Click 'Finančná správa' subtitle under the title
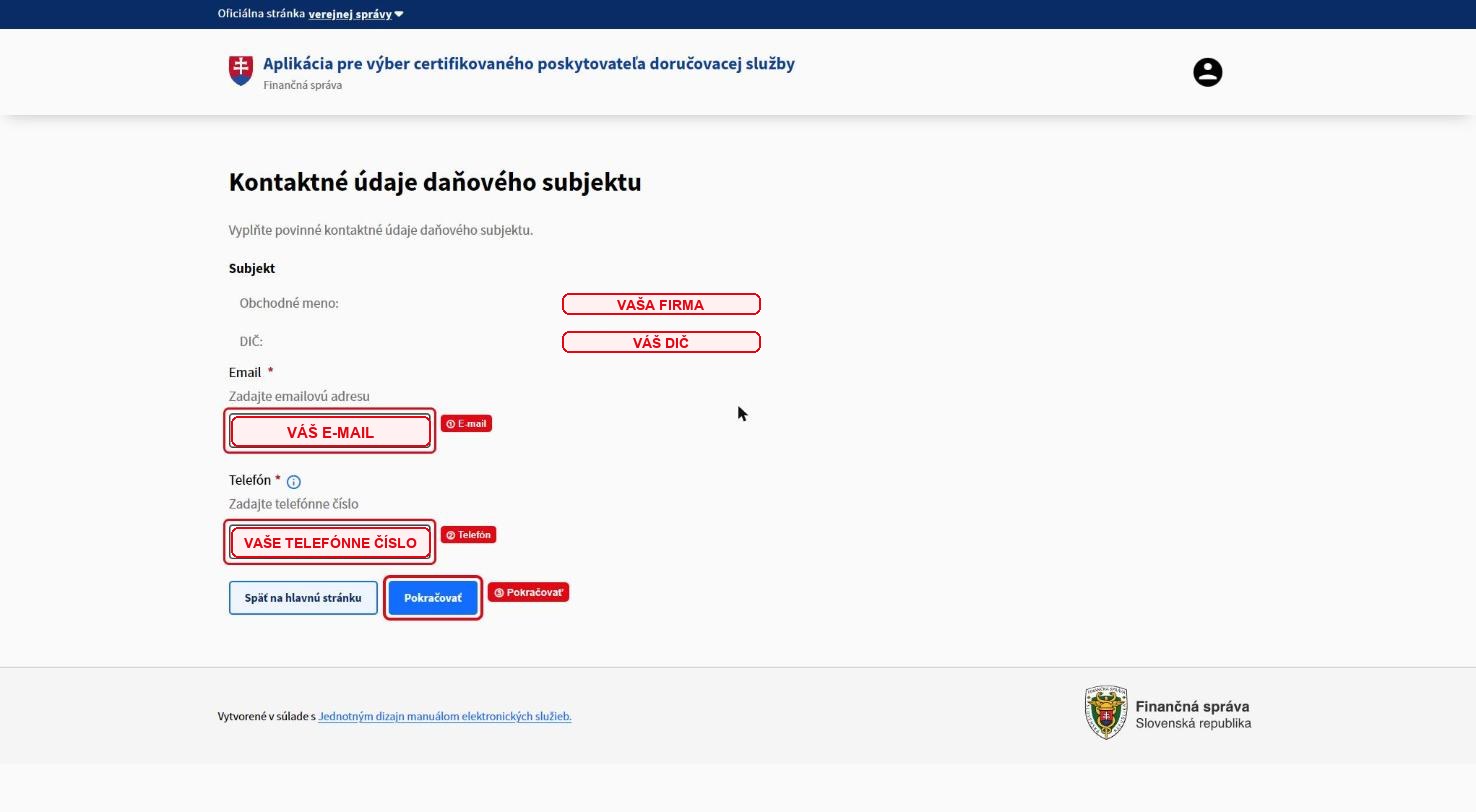 (303, 85)
